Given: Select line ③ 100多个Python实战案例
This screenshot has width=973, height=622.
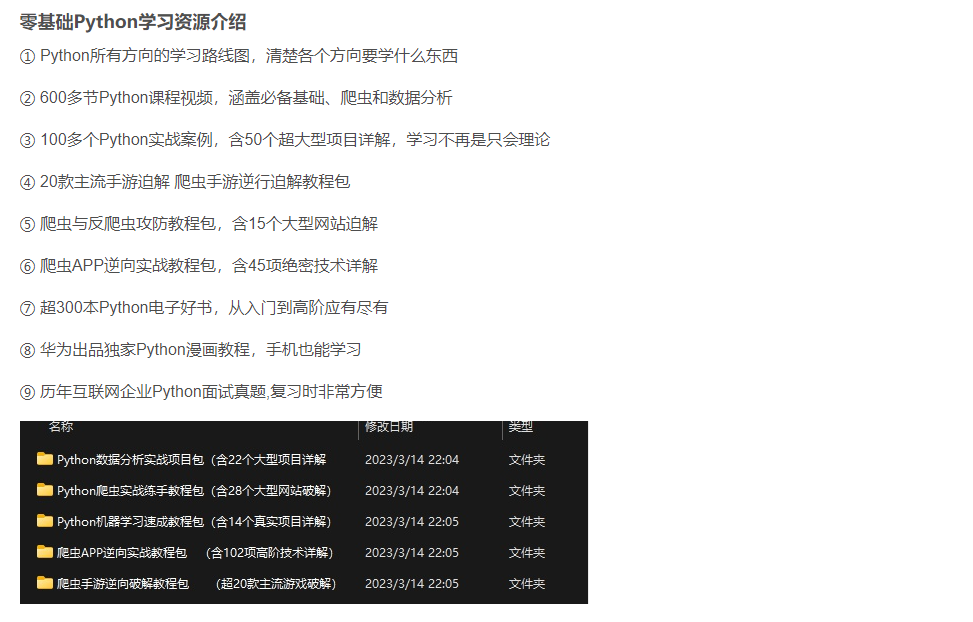Looking at the screenshot, I should pyautogui.click(x=285, y=140).
